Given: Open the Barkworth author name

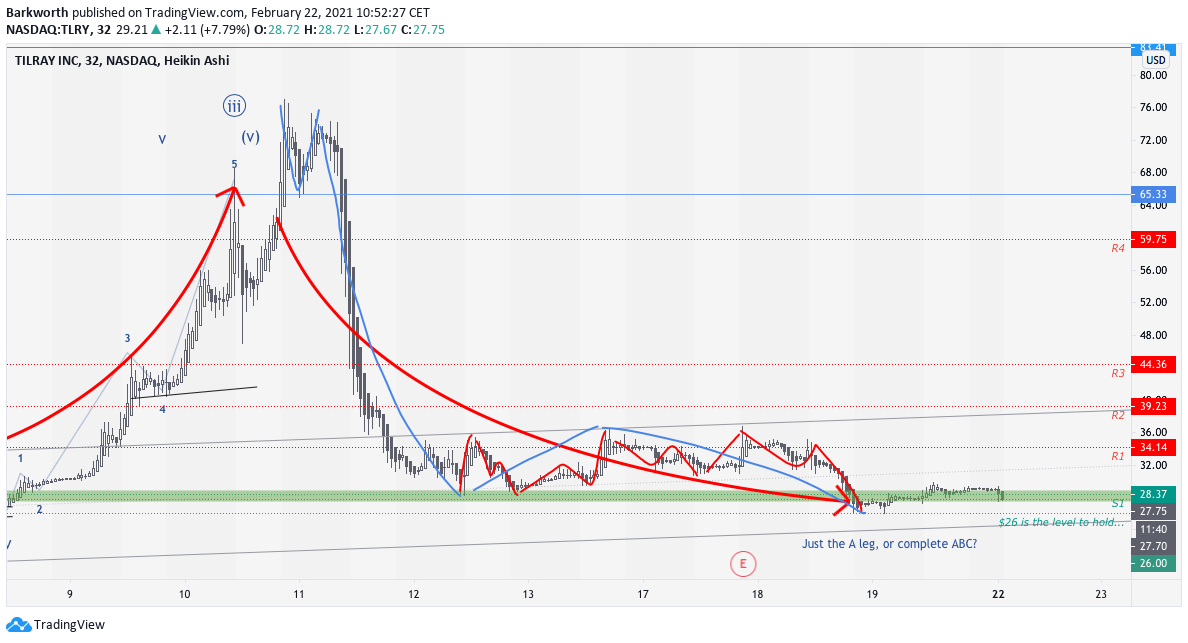Looking at the screenshot, I should tap(37, 13).
